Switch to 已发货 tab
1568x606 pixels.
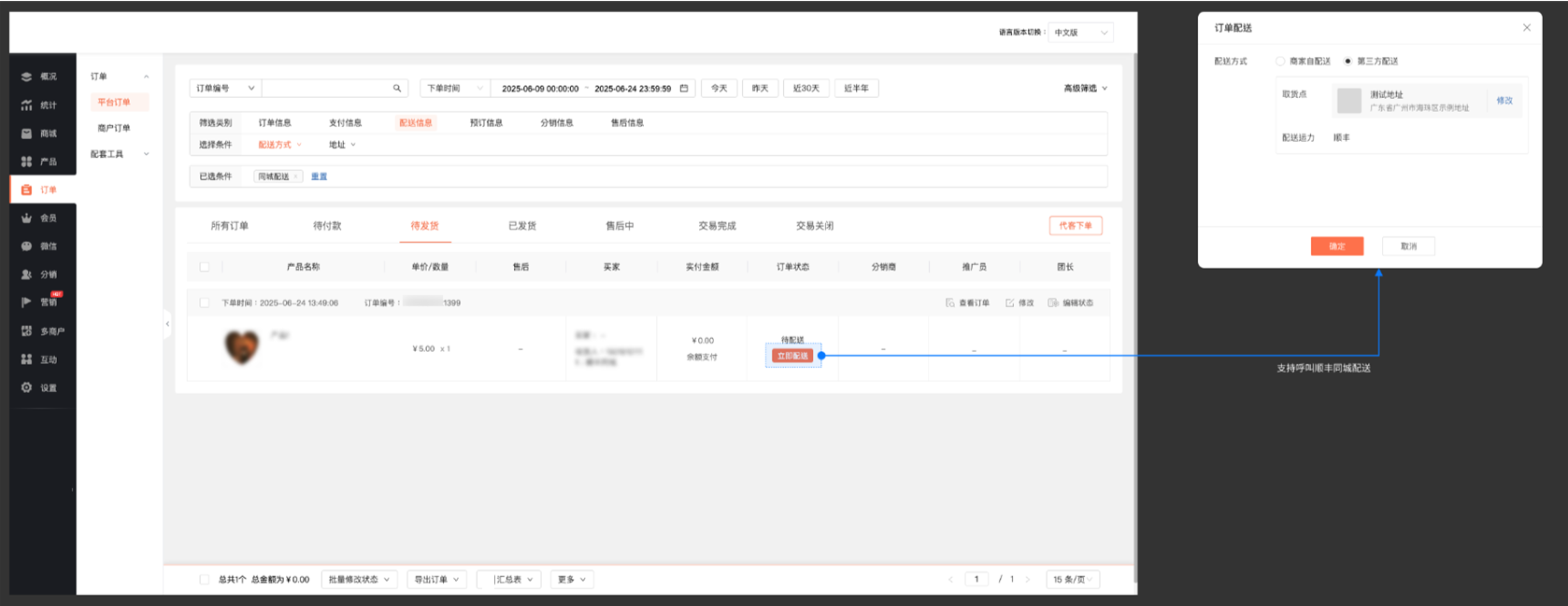coord(522,226)
